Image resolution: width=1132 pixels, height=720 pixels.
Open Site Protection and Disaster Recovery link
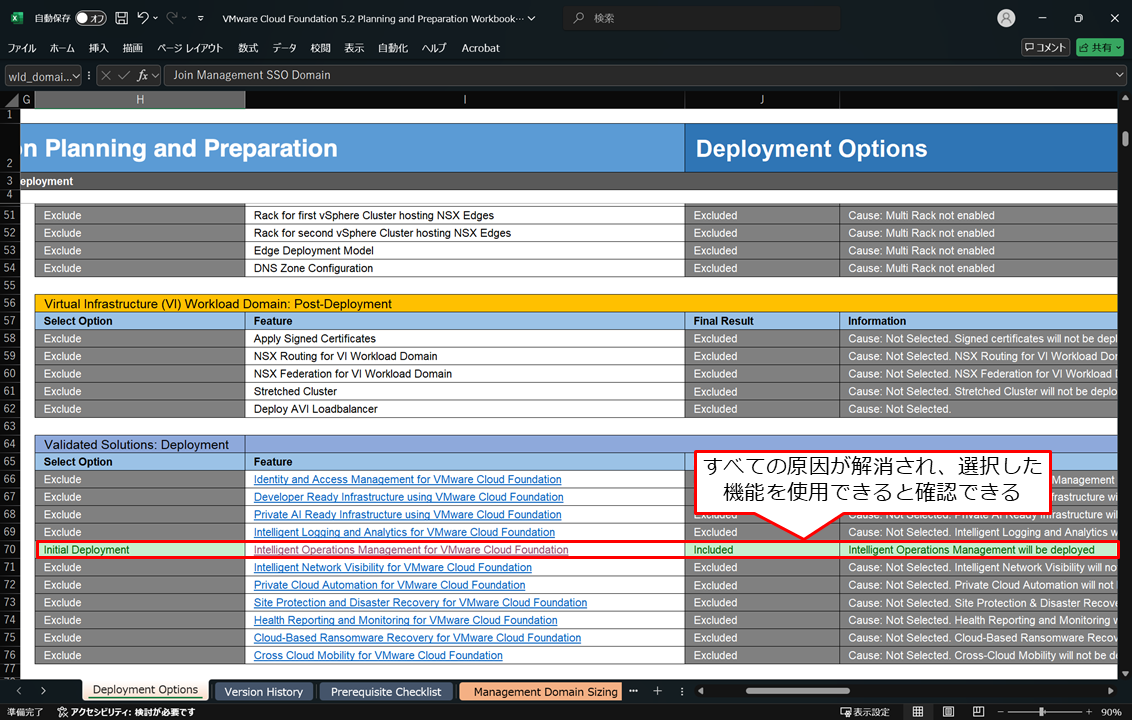point(420,602)
